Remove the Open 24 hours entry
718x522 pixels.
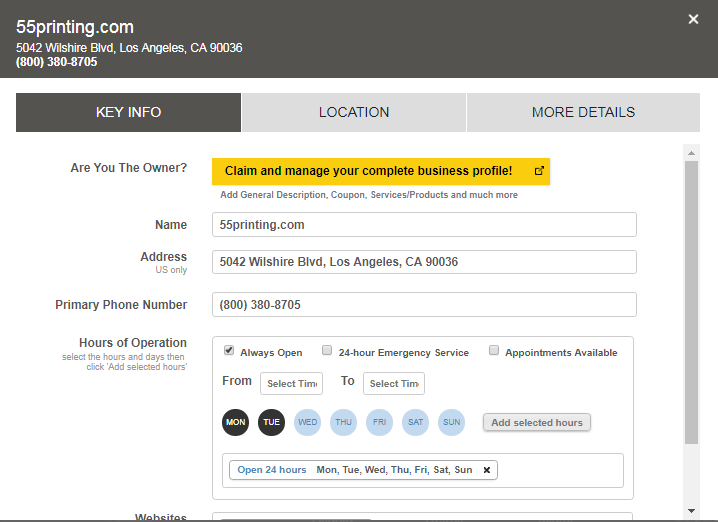[x=487, y=470]
